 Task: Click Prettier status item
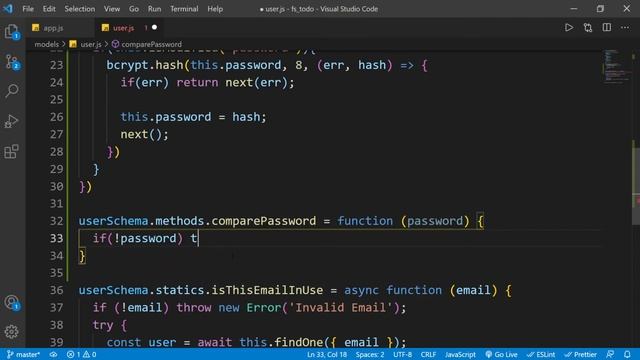click(x=580, y=354)
